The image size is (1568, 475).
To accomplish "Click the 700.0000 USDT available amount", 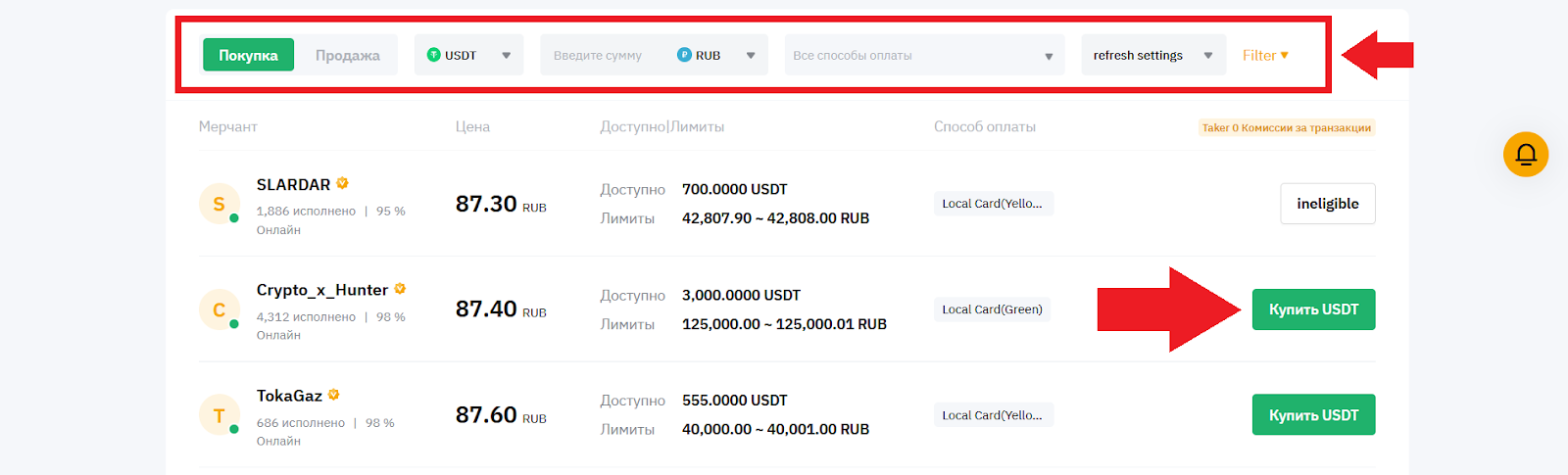I will tap(735, 189).
